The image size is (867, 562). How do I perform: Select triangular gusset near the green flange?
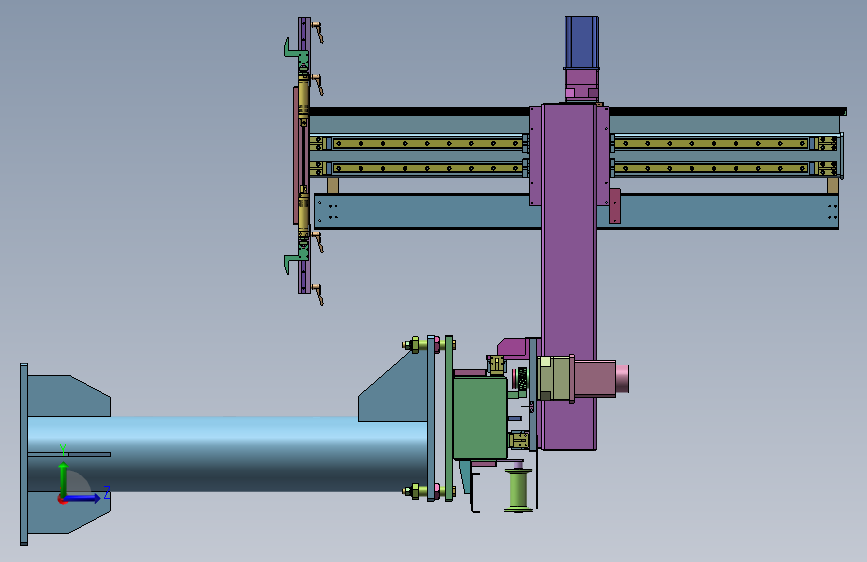398,390
